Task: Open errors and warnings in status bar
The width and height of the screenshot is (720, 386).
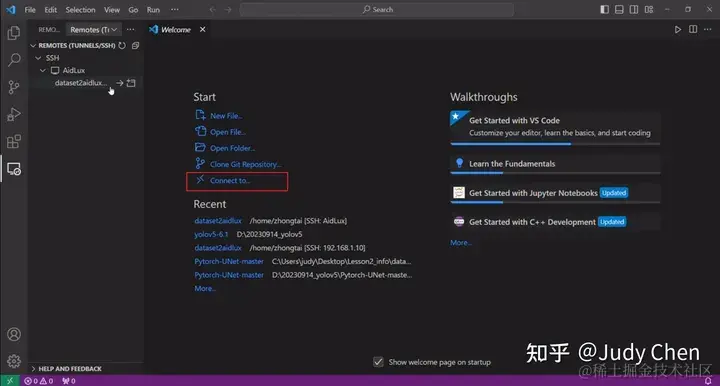Action: [x=39, y=381]
